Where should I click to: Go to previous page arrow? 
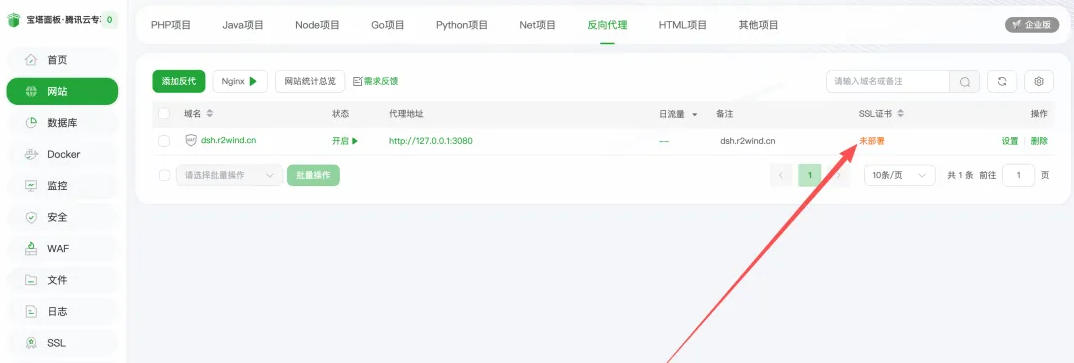click(x=780, y=175)
